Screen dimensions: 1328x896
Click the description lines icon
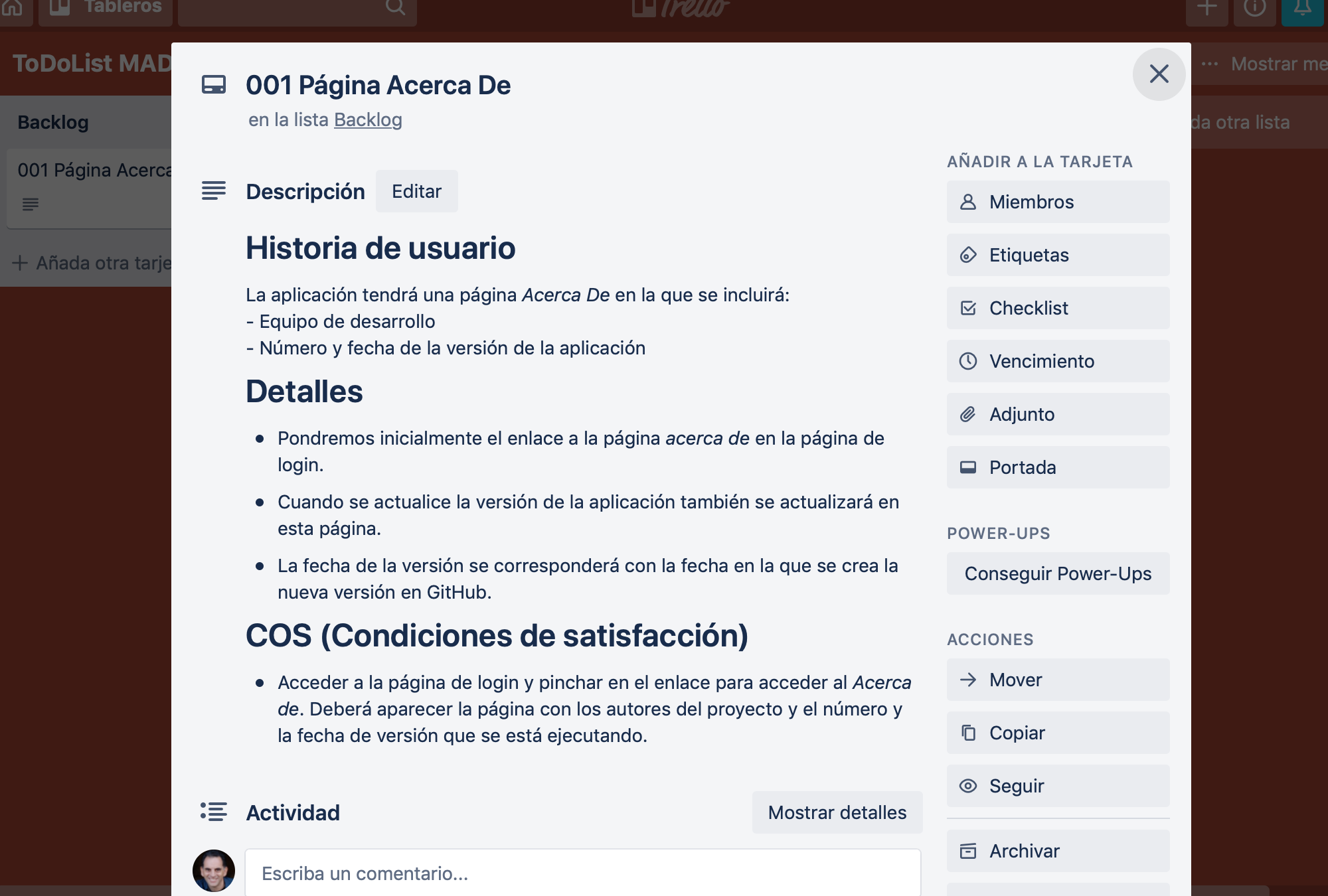(x=214, y=190)
